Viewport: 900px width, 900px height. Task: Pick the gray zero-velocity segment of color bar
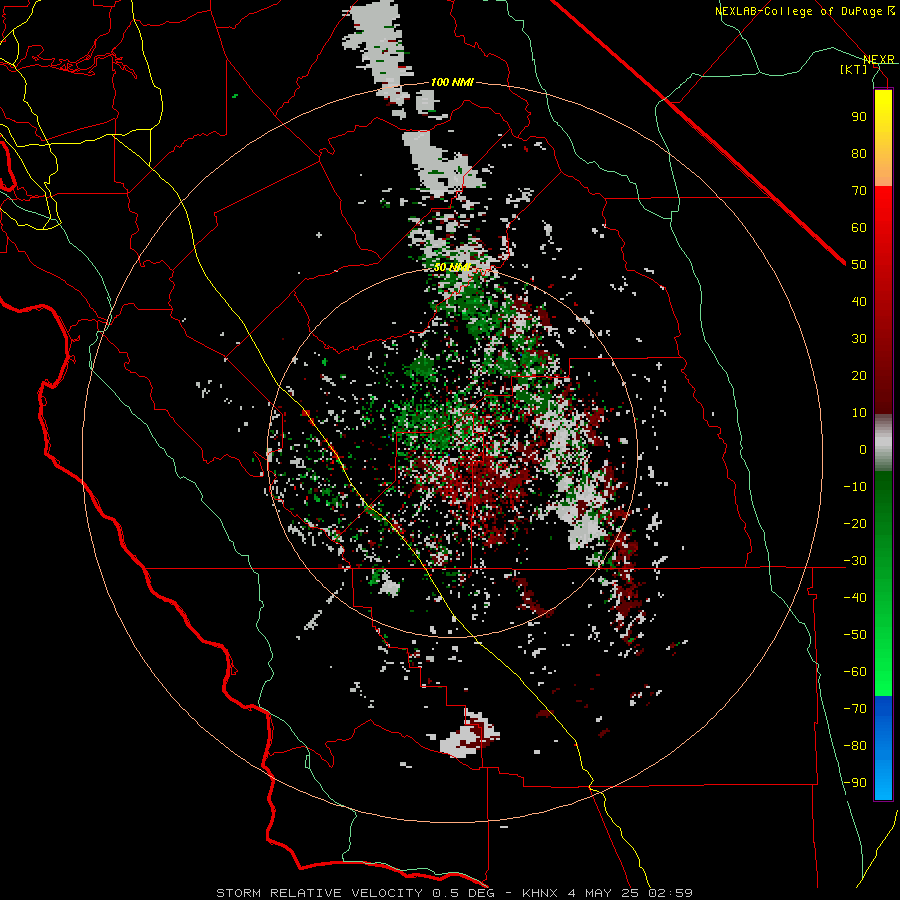pos(883,443)
